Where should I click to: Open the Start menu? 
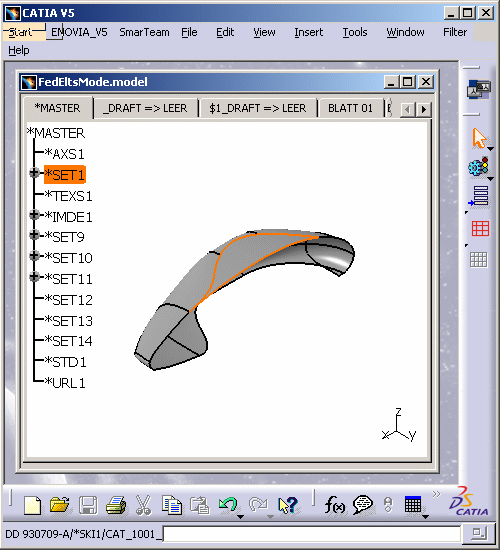20,32
